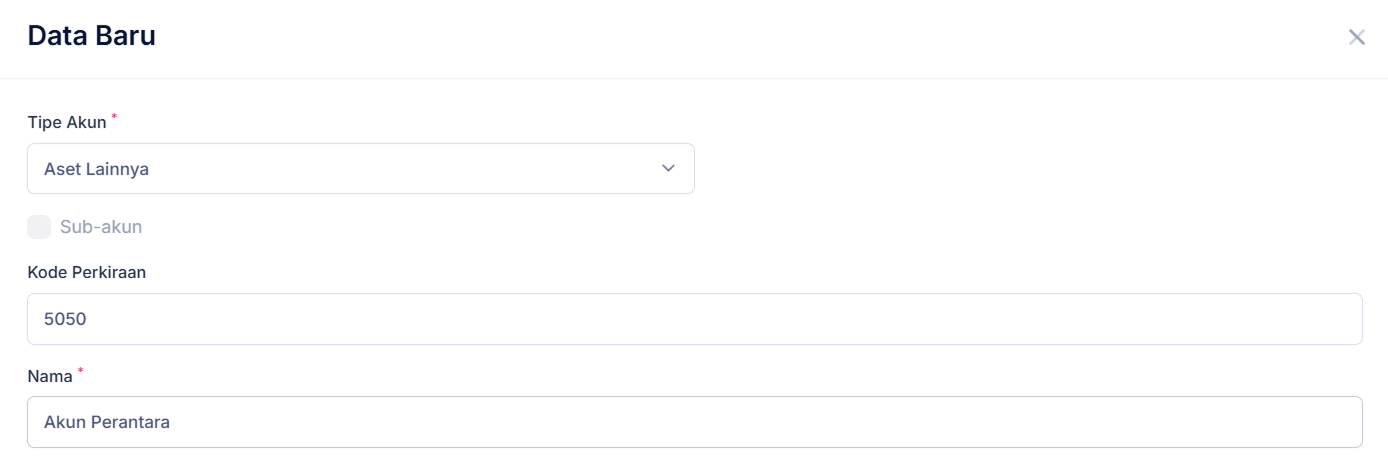Click the 5050 code value text

[66, 319]
